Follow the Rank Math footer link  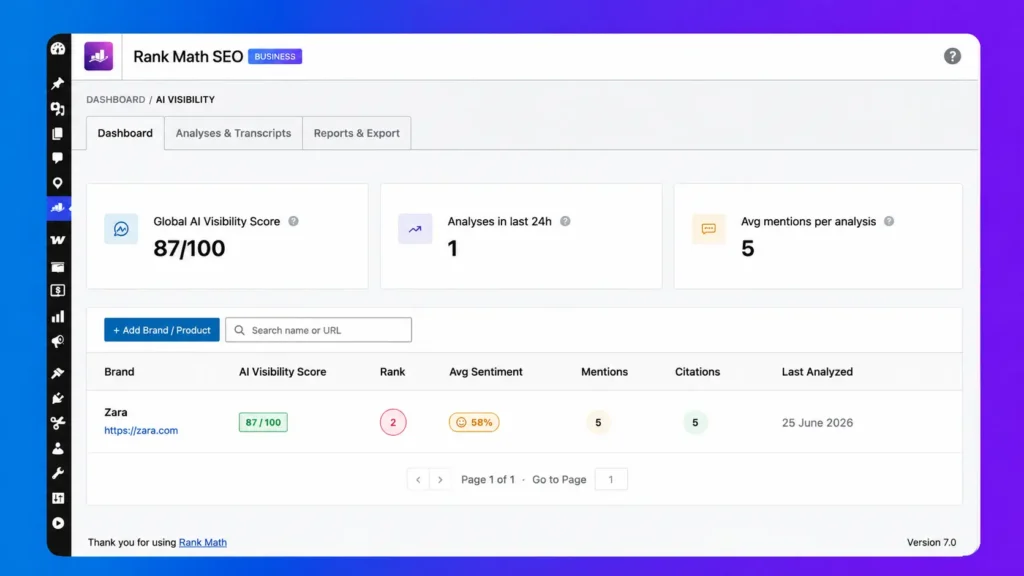[202, 542]
